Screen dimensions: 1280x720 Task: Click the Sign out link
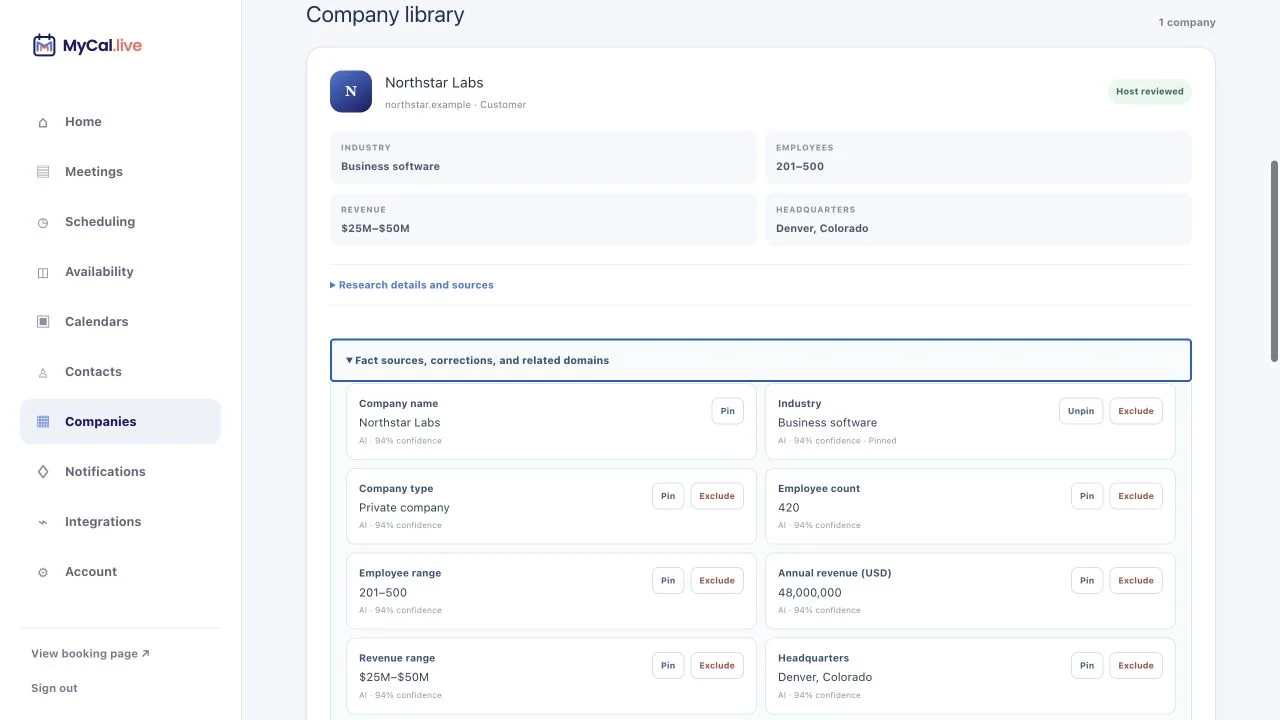54,688
